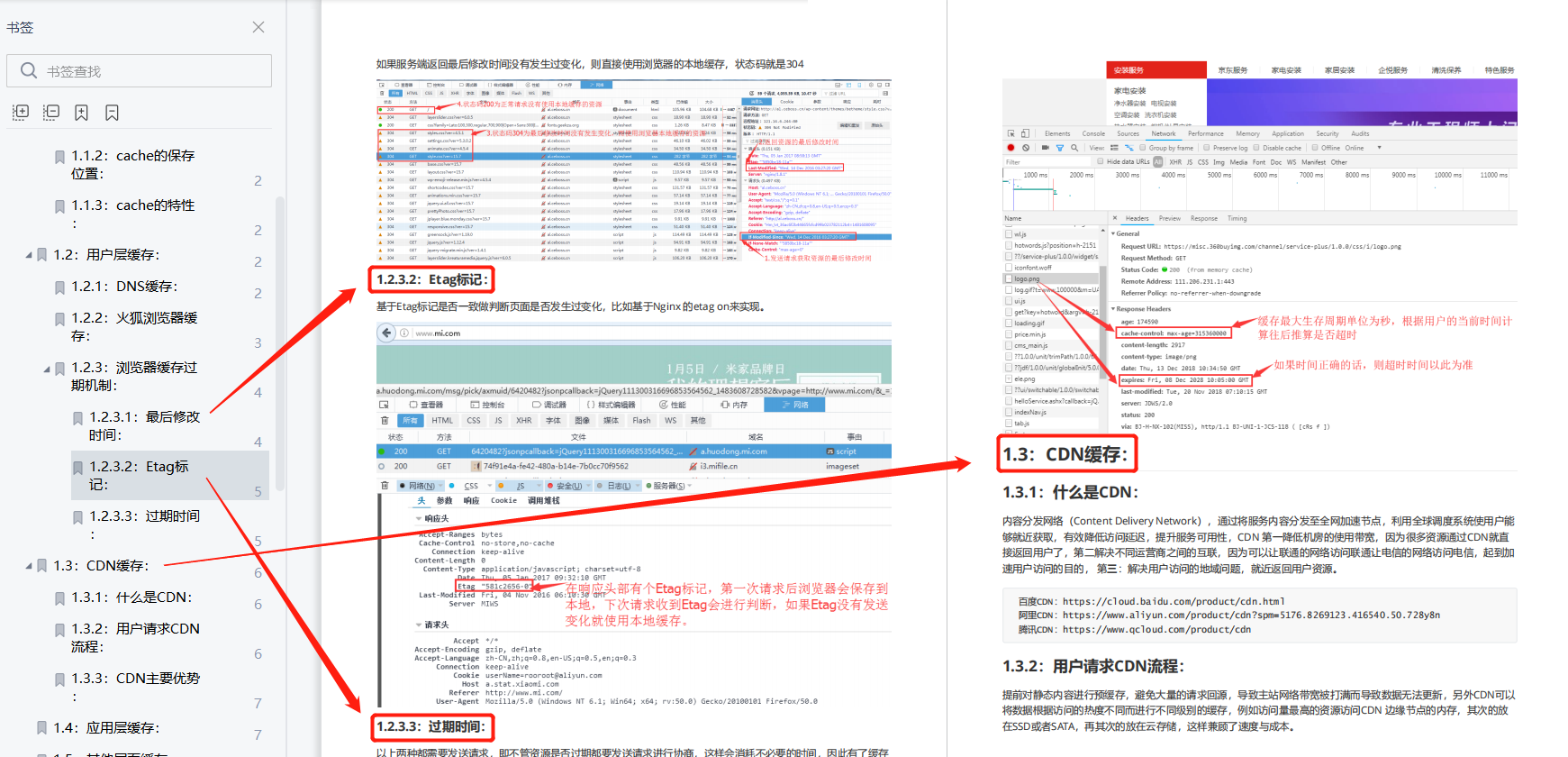
Task: Click bookmark icon beside 1.1.3 cache的特性
Action: 60,206
